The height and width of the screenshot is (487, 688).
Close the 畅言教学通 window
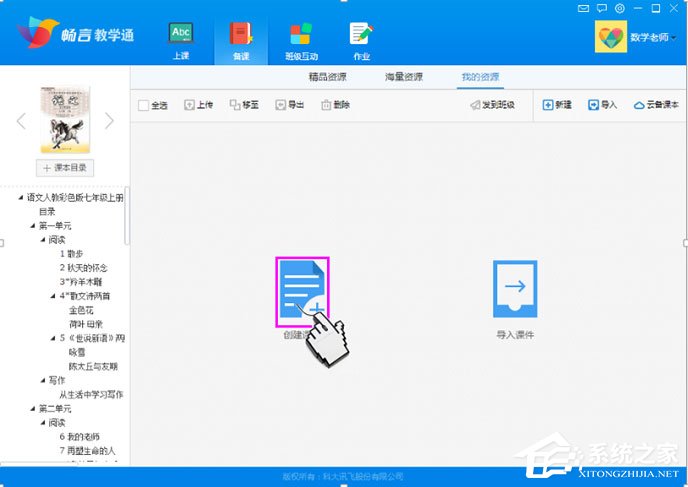(674, 8)
